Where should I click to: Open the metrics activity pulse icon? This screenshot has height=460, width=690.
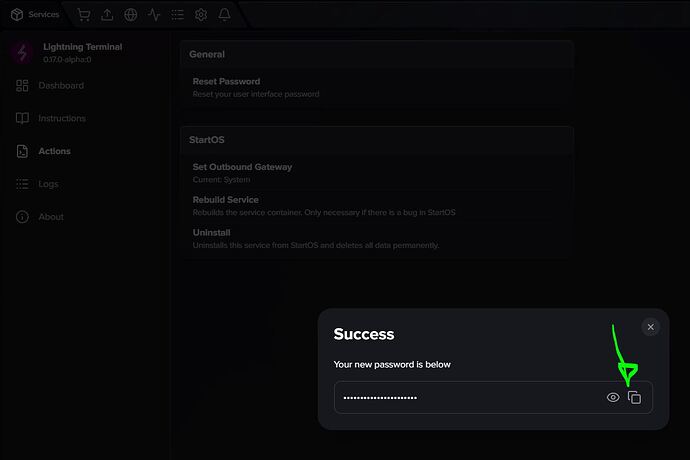coord(154,15)
